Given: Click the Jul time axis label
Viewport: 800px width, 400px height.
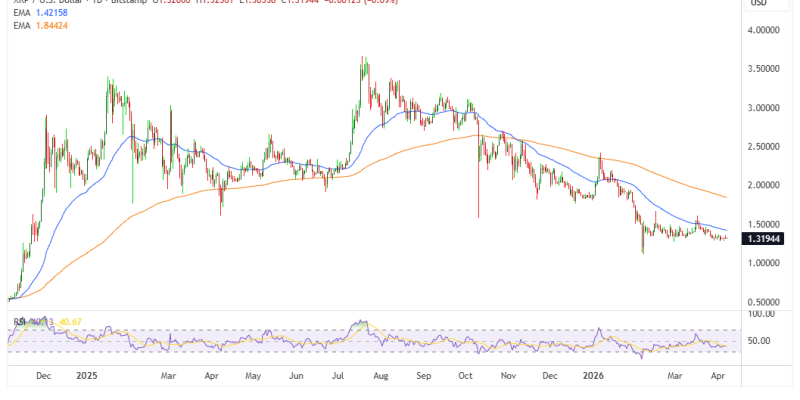Looking at the screenshot, I should pyautogui.click(x=338, y=377).
